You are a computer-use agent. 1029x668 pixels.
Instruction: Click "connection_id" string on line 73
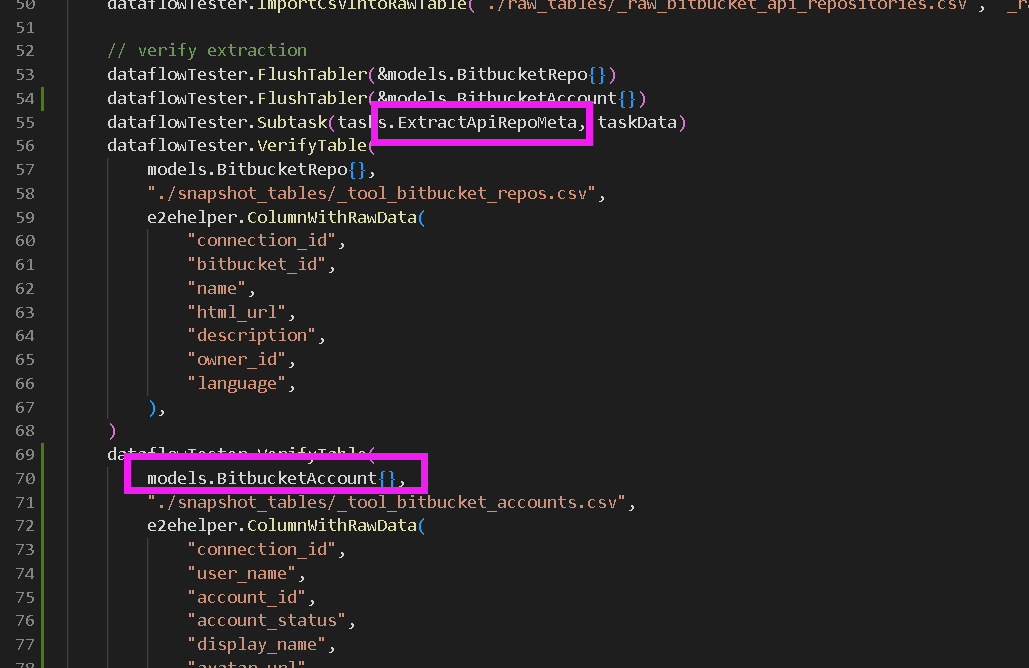pos(261,550)
